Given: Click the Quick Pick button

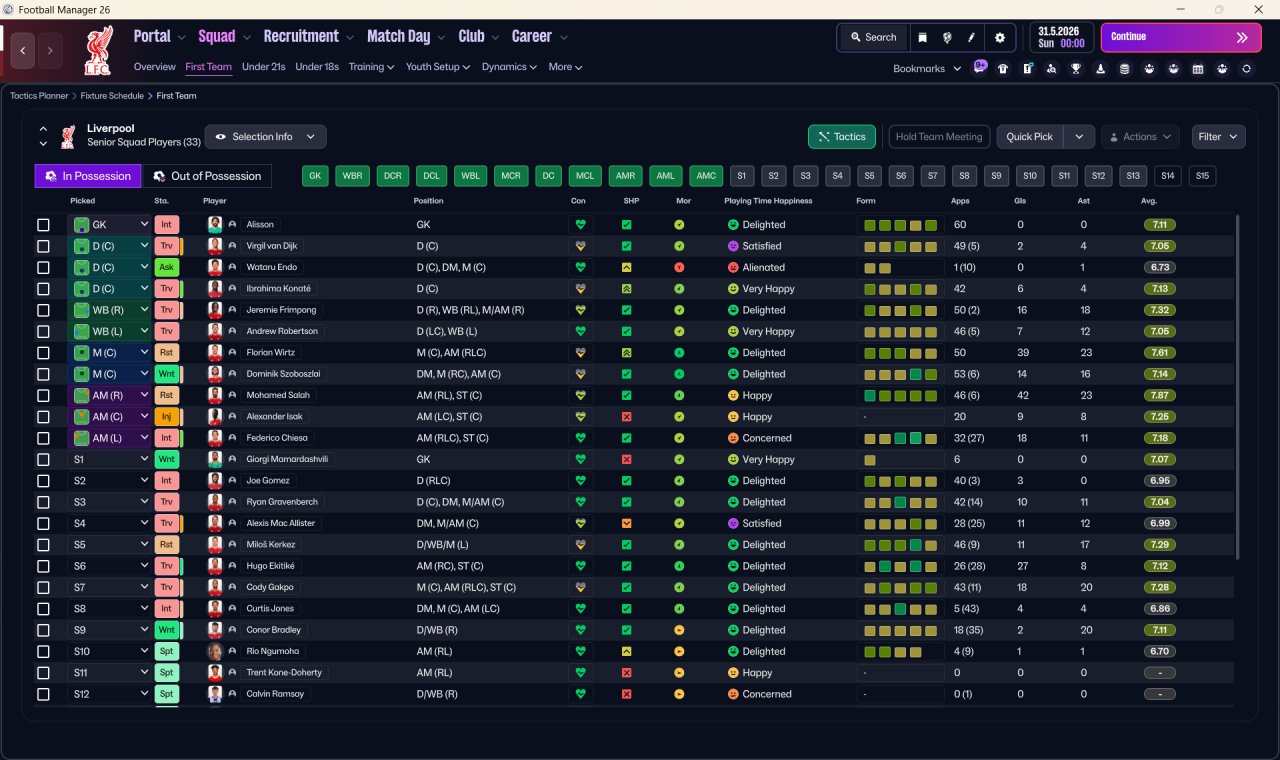Looking at the screenshot, I should coord(1030,137).
